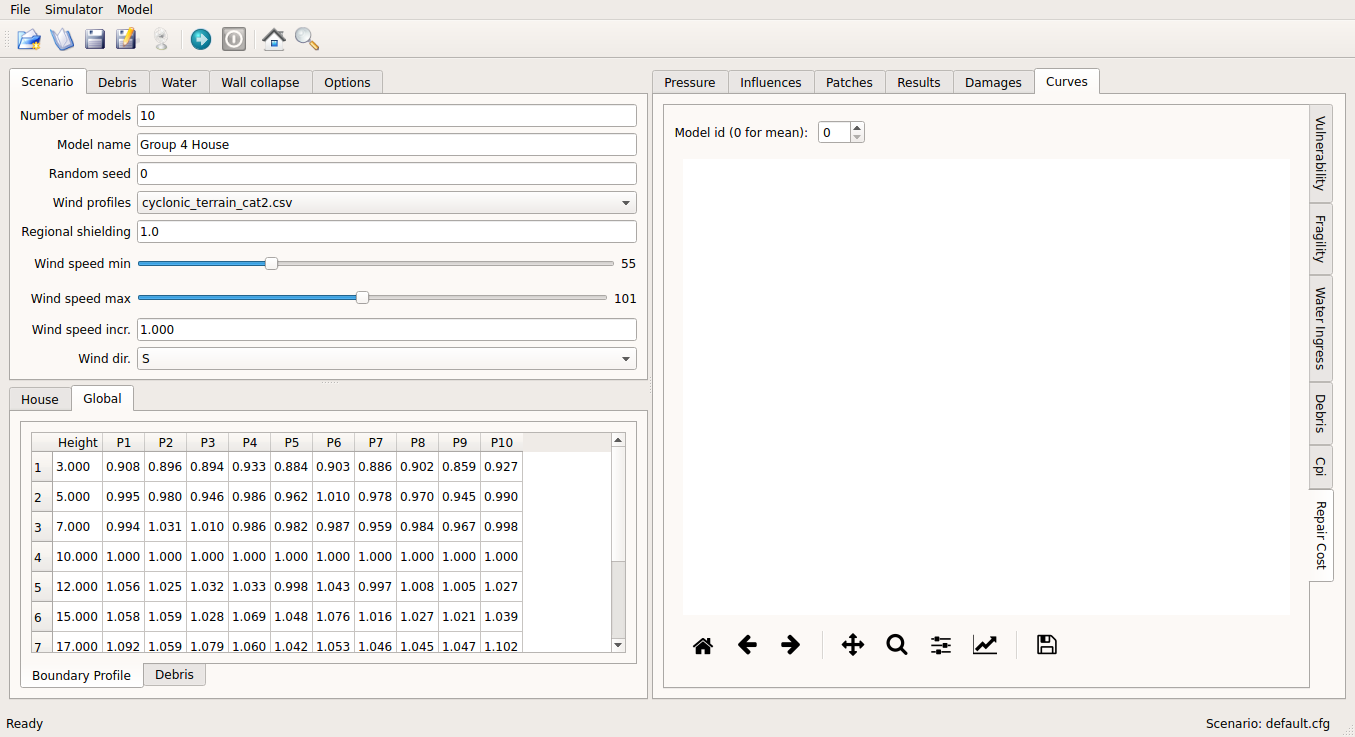This screenshot has width=1355, height=737.
Task: Save the plot figure
Action: coord(1047,645)
